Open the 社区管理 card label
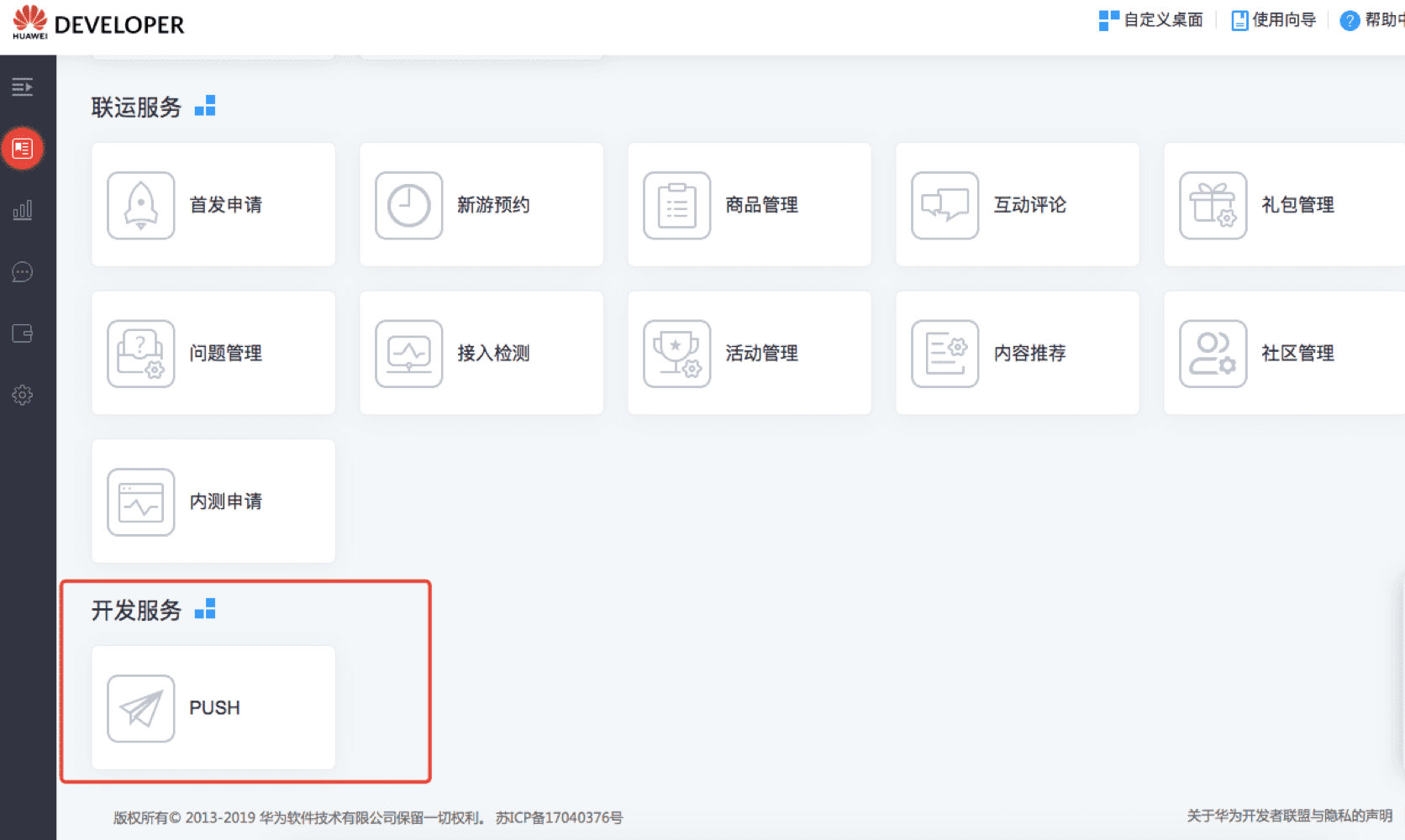 click(x=1298, y=354)
